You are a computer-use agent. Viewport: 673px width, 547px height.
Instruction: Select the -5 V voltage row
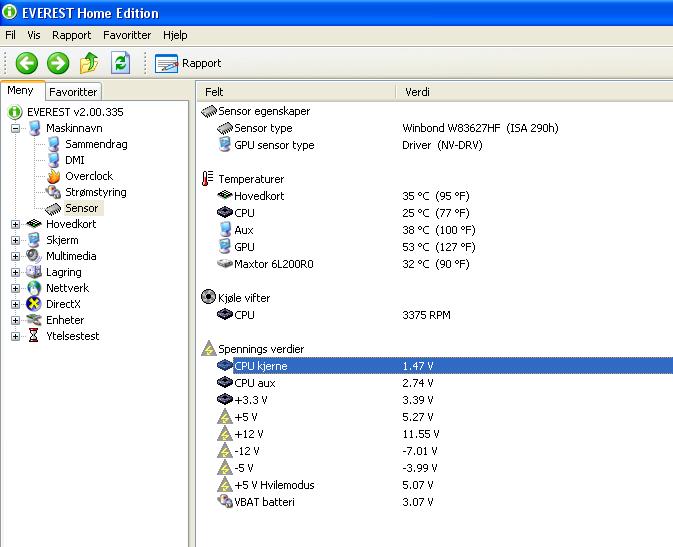435,468
